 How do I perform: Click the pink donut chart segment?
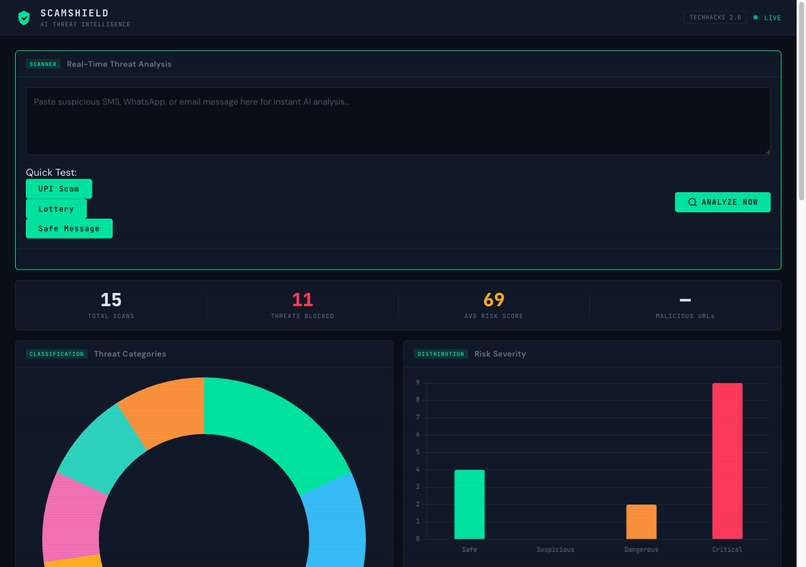click(x=72, y=519)
